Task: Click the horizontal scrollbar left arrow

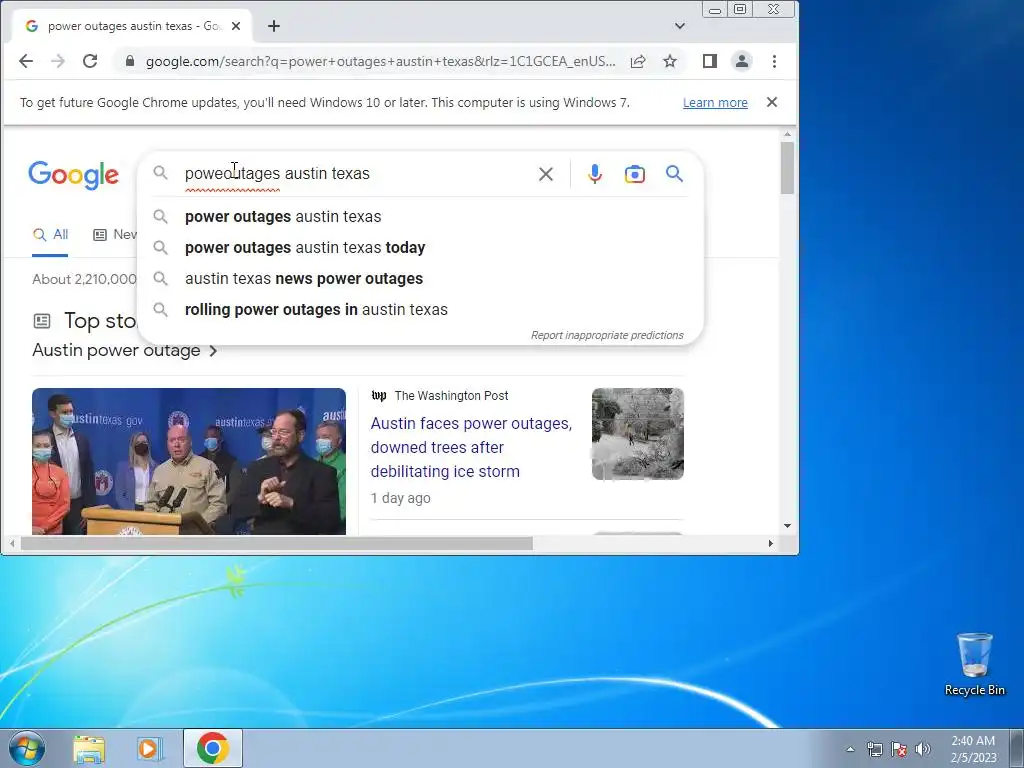Action: point(12,543)
